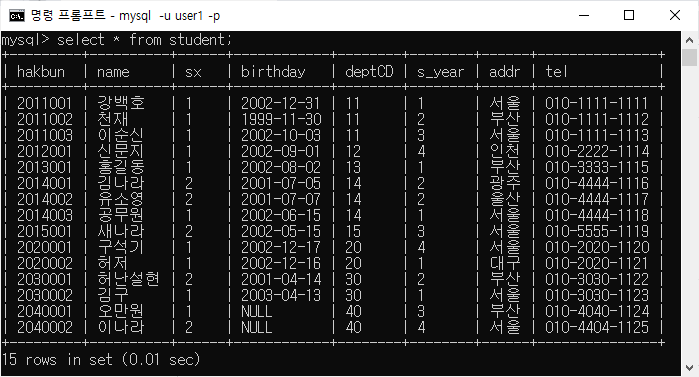Screen dimensions: 699x377
Task: Close the mysql command prompt window
Action: pyautogui.click(x=675, y=15)
